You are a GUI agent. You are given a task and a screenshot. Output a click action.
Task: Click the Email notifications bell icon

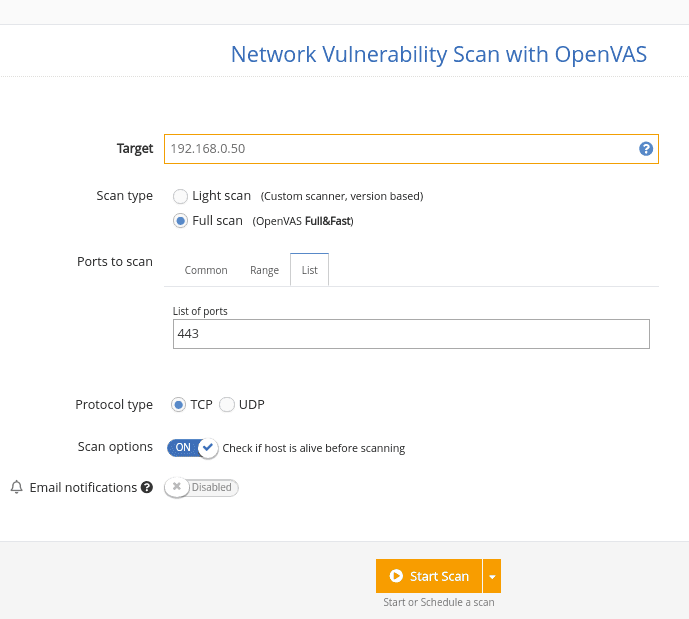tap(16, 488)
